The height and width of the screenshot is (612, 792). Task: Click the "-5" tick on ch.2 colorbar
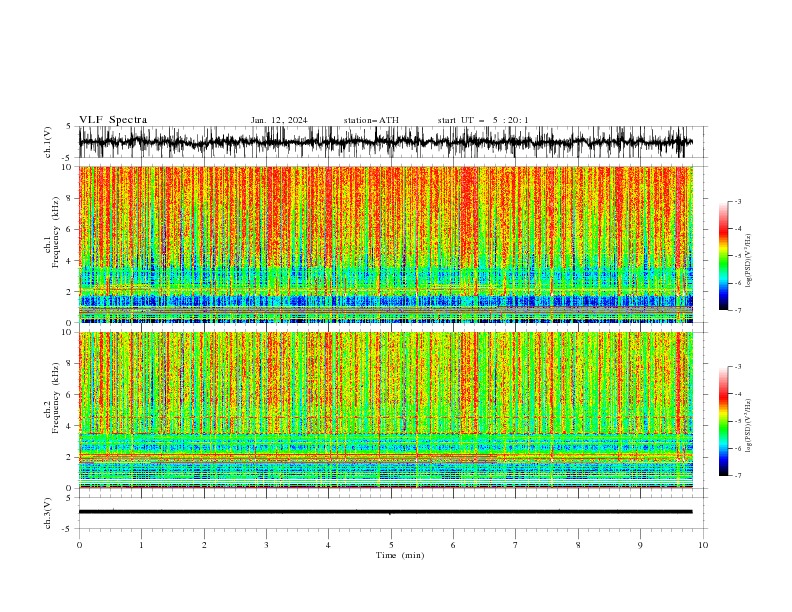[x=738, y=421]
